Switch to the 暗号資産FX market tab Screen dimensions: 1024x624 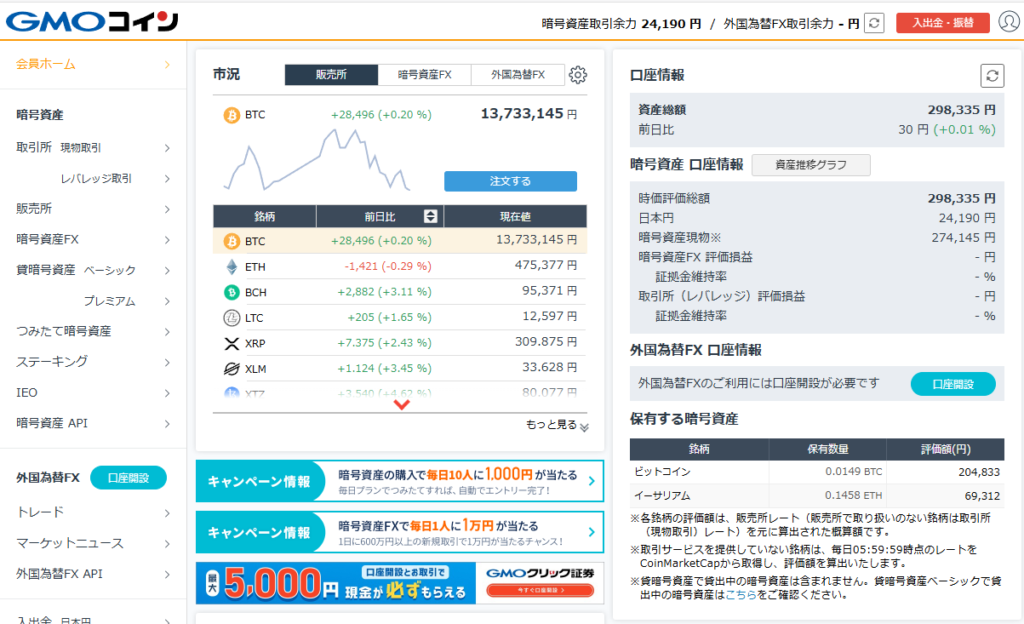[424, 75]
